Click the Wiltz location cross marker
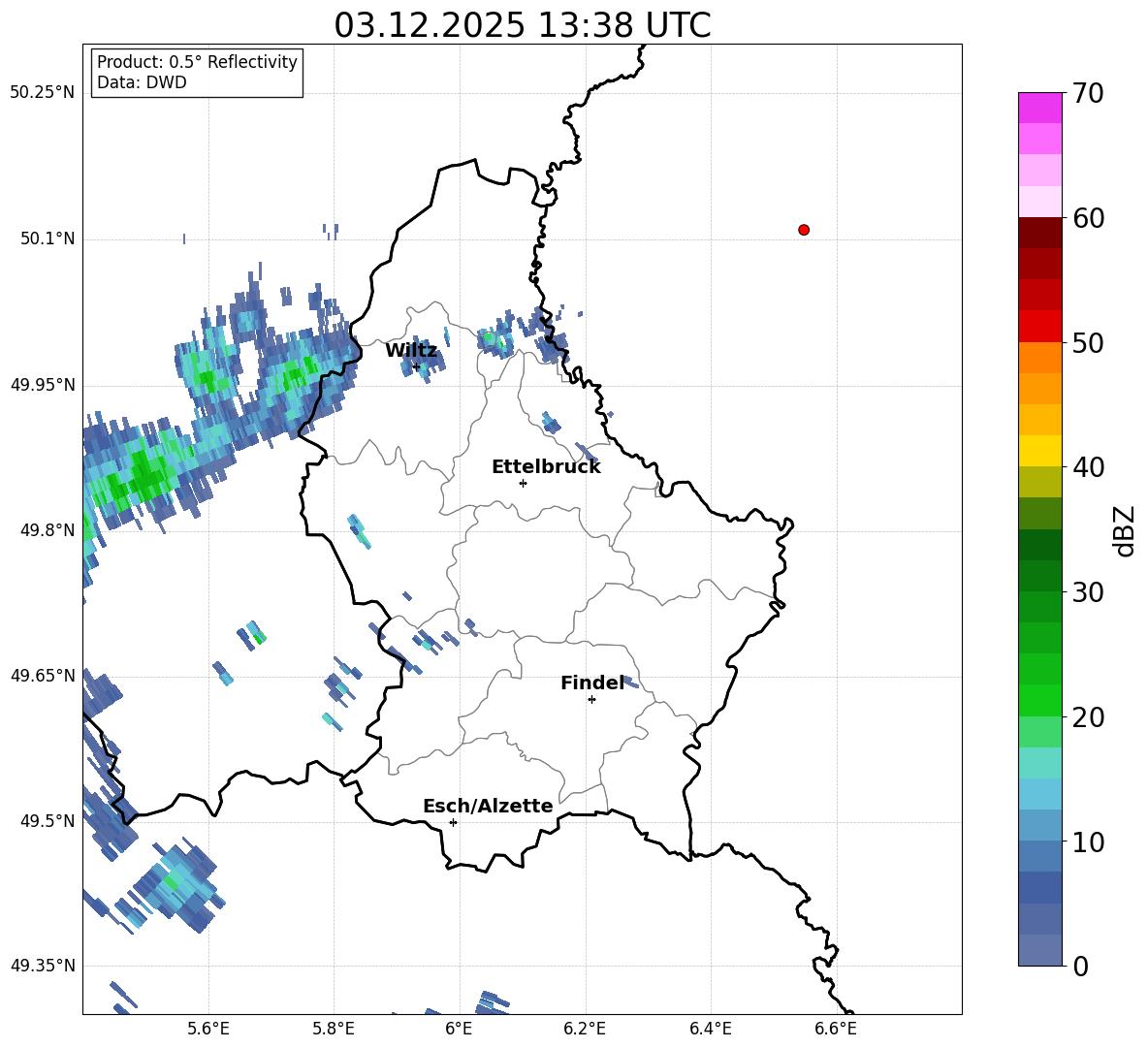Viewport: 1148px width, 1048px height. point(417,366)
